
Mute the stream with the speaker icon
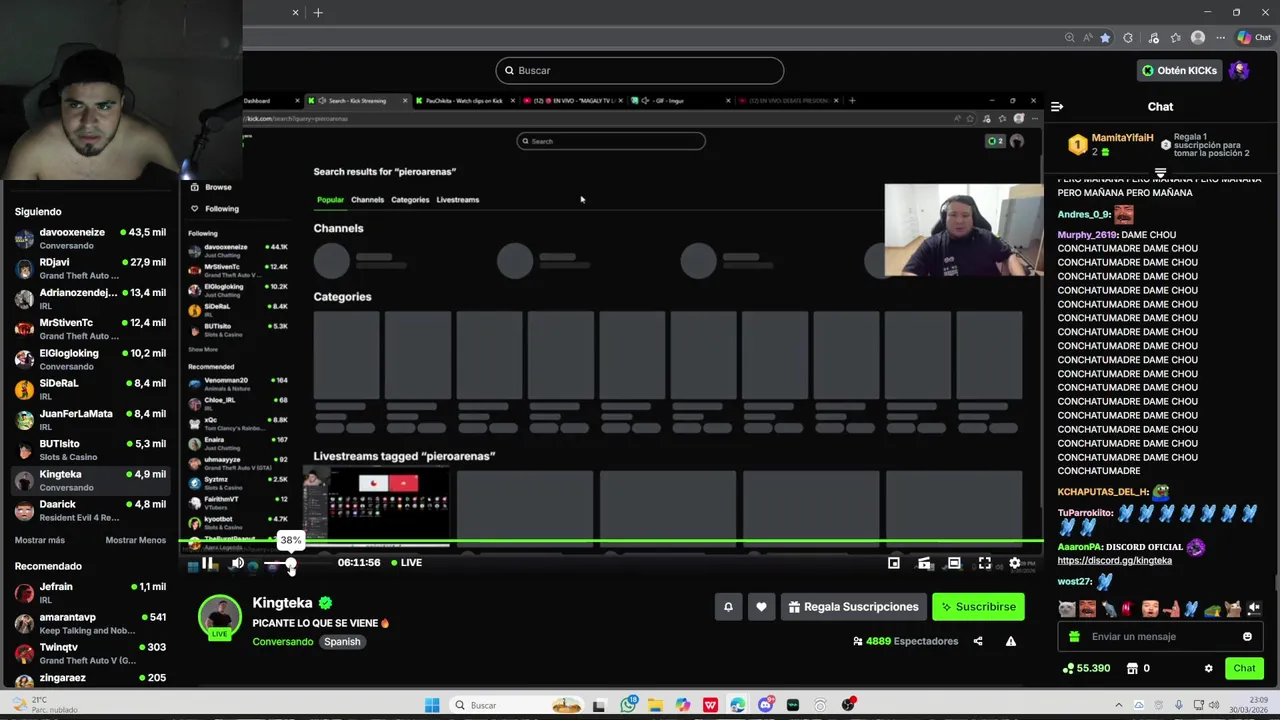pos(238,563)
